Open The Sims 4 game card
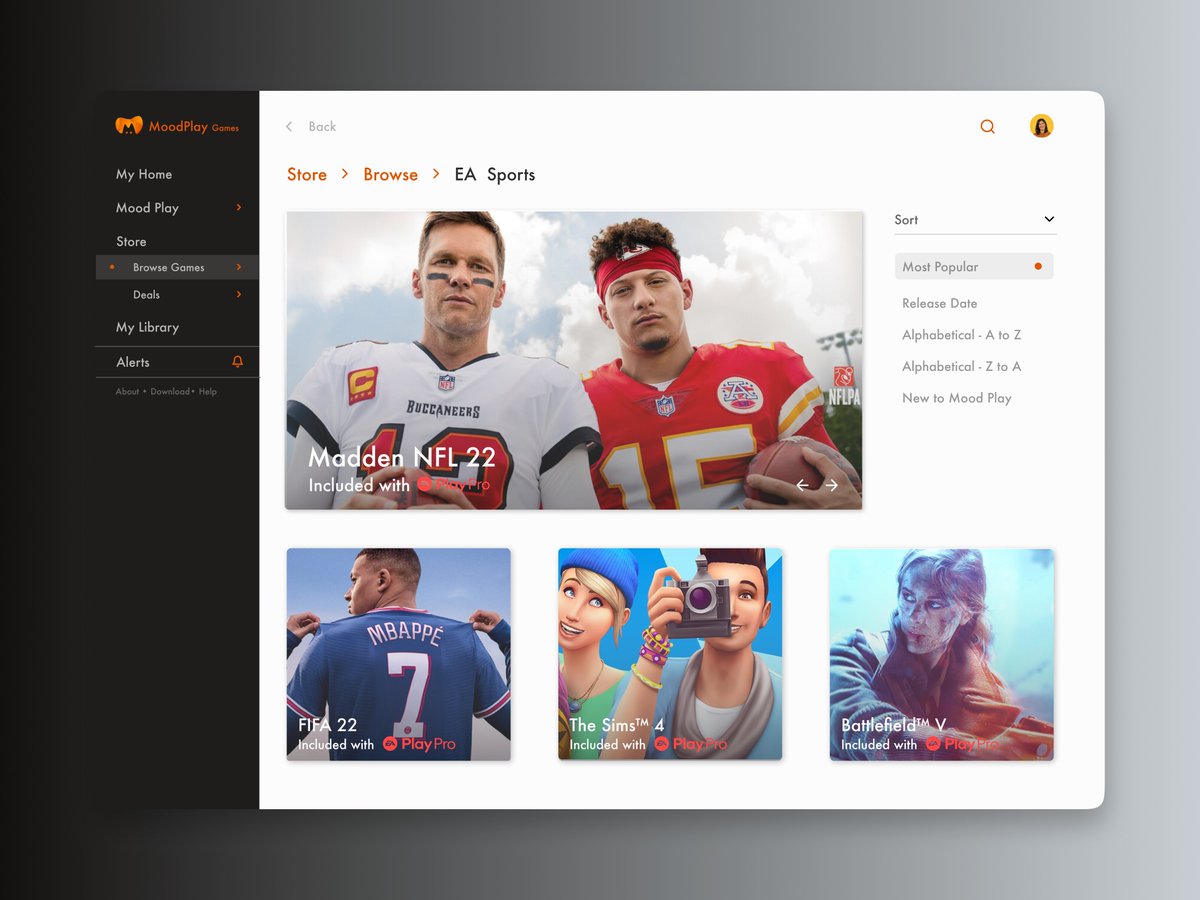Viewport: 1200px width, 900px height. [670, 654]
